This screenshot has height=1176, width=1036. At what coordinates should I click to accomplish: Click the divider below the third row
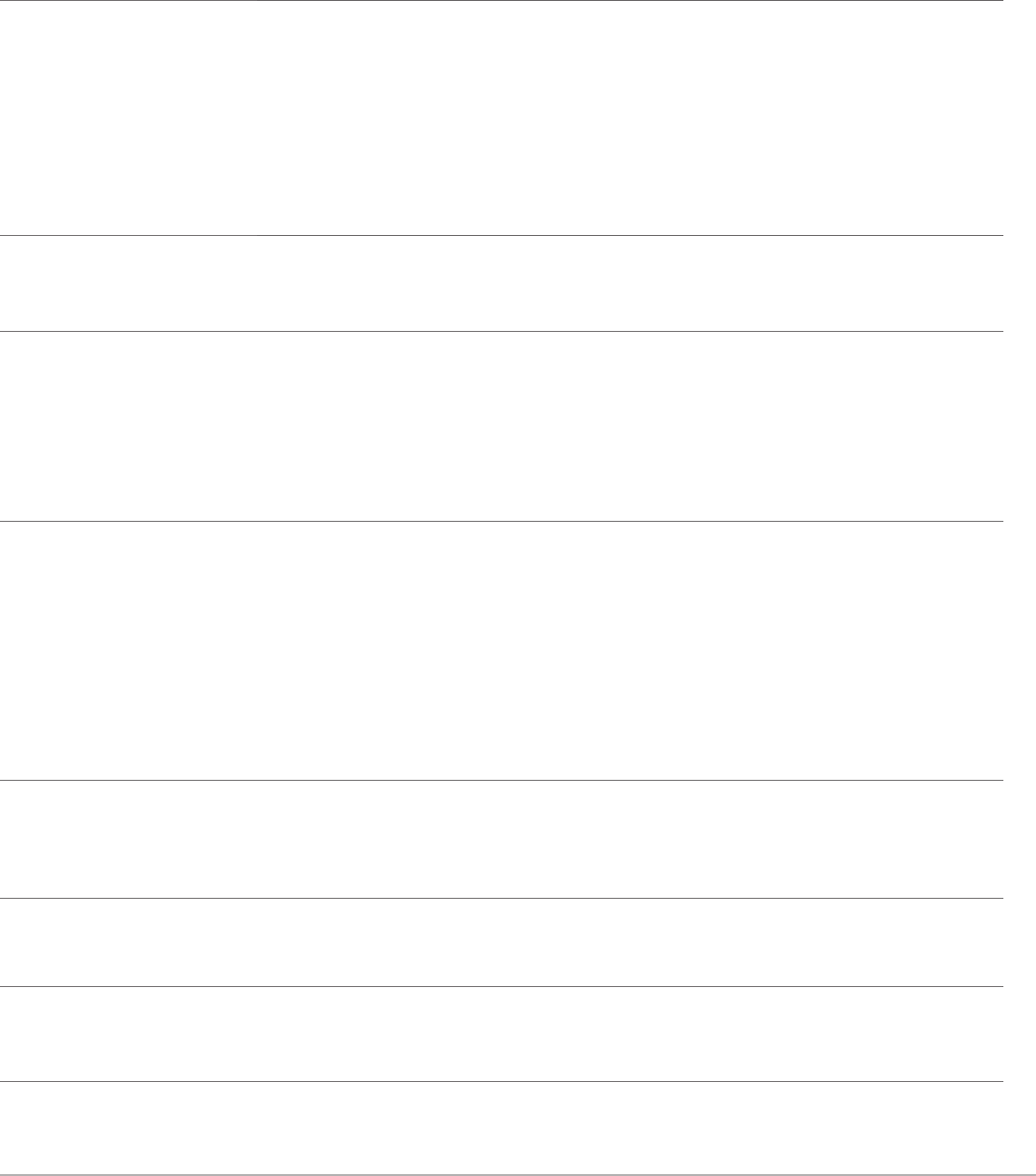(x=501, y=521)
